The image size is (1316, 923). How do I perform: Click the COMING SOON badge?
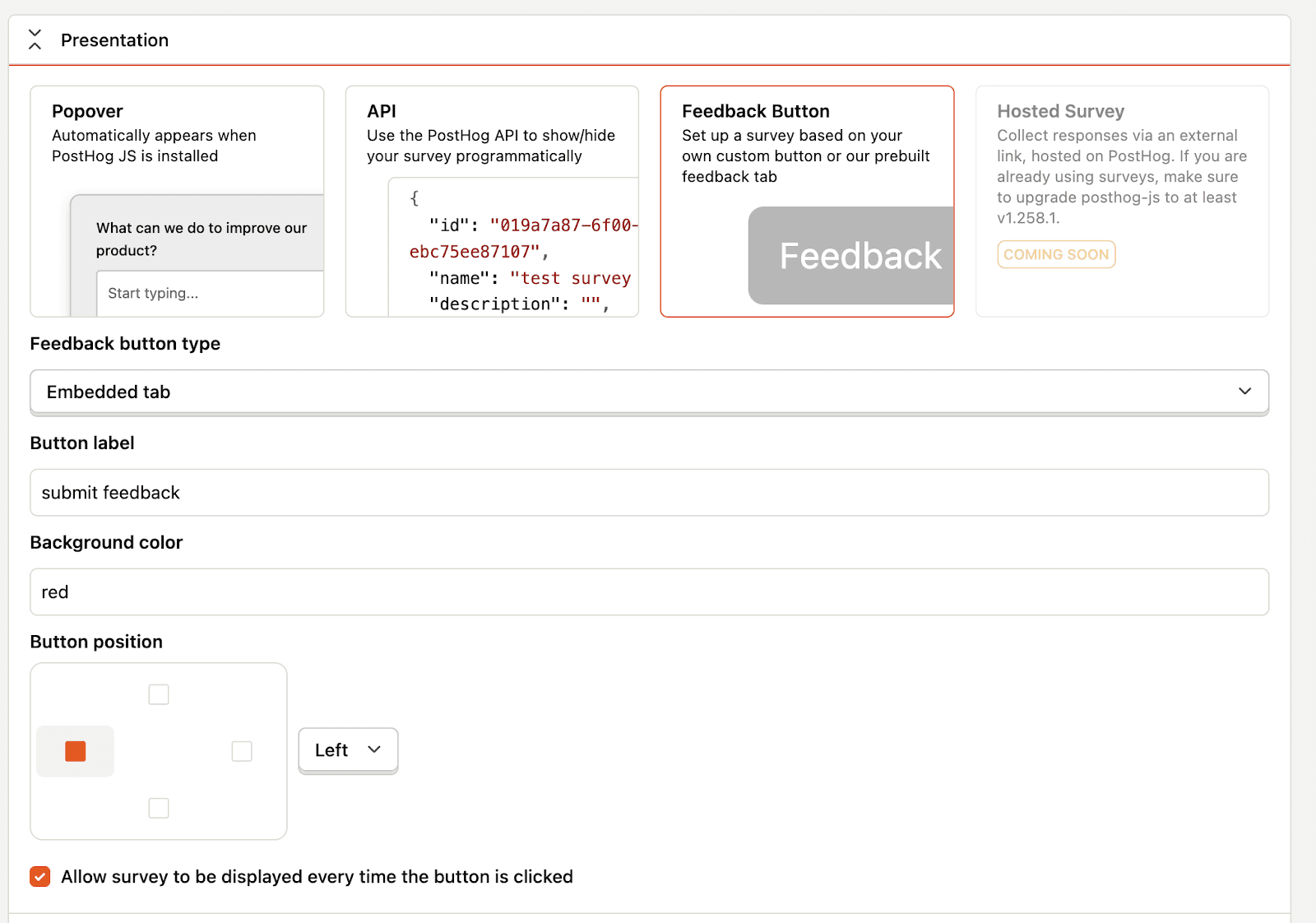click(x=1056, y=254)
